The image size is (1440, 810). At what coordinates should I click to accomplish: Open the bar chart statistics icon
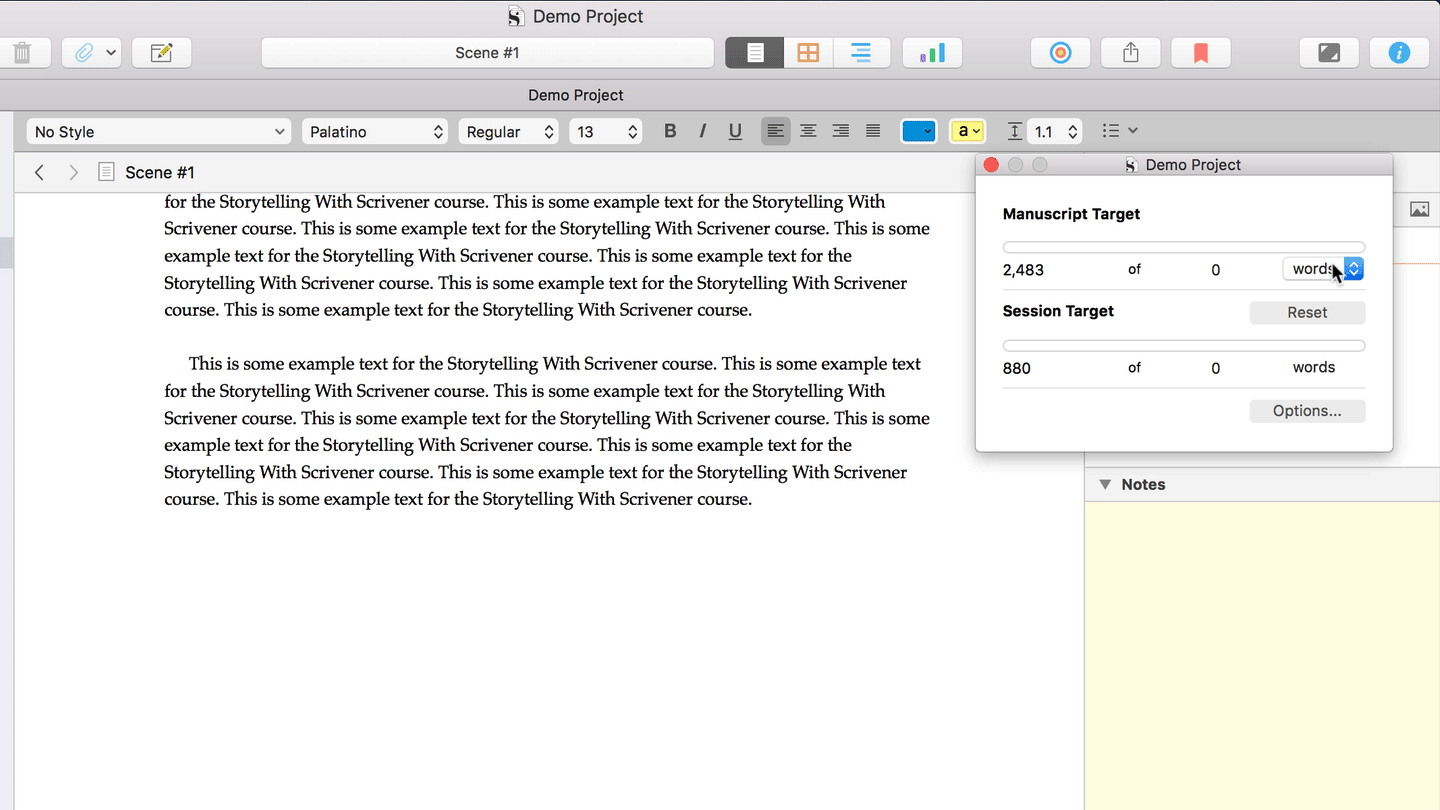[932, 53]
